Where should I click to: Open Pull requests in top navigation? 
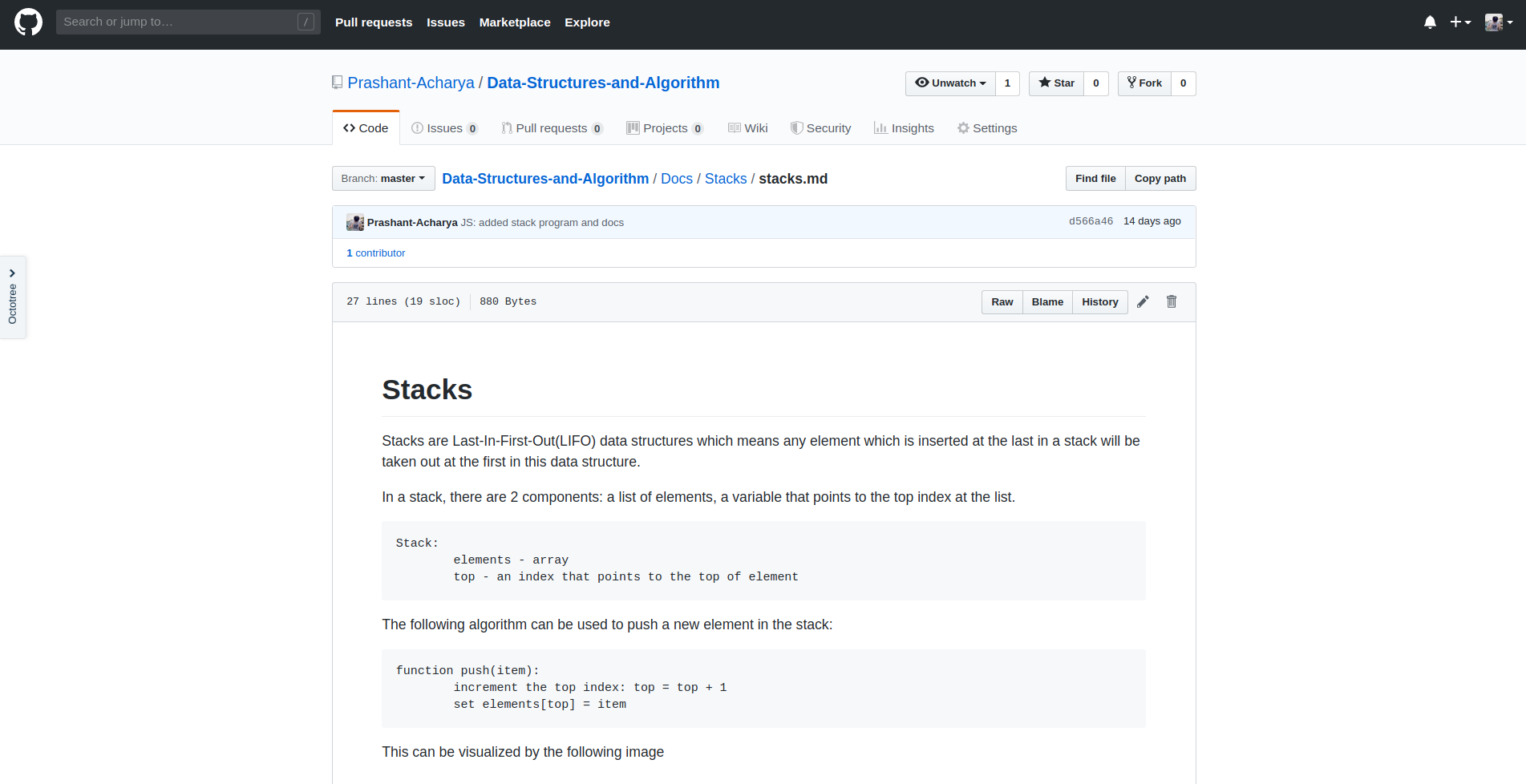click(x=374, y=22)
